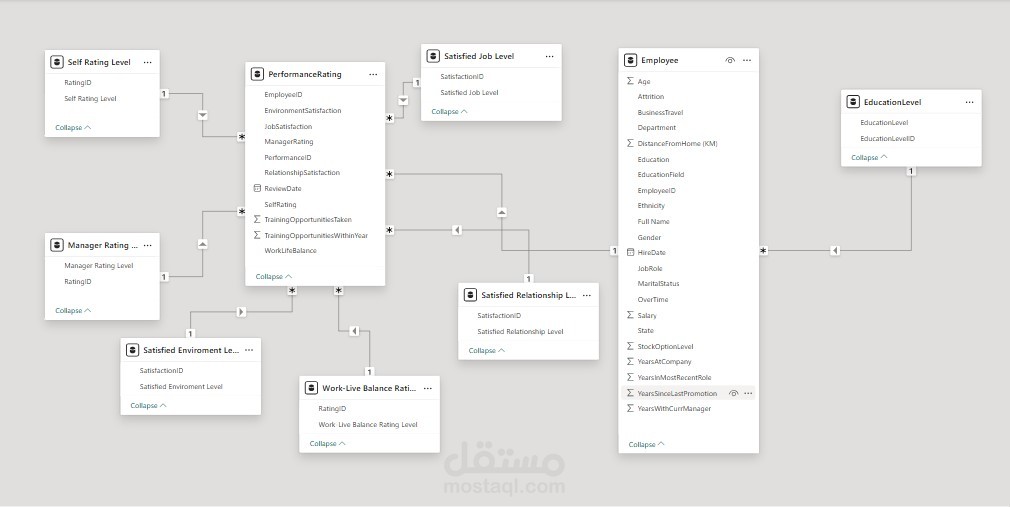Open more options menu on Employee table
Image resolution: width=1010 pixels, height=507 pixels.
pyautogui.click(x=747, y=61)
